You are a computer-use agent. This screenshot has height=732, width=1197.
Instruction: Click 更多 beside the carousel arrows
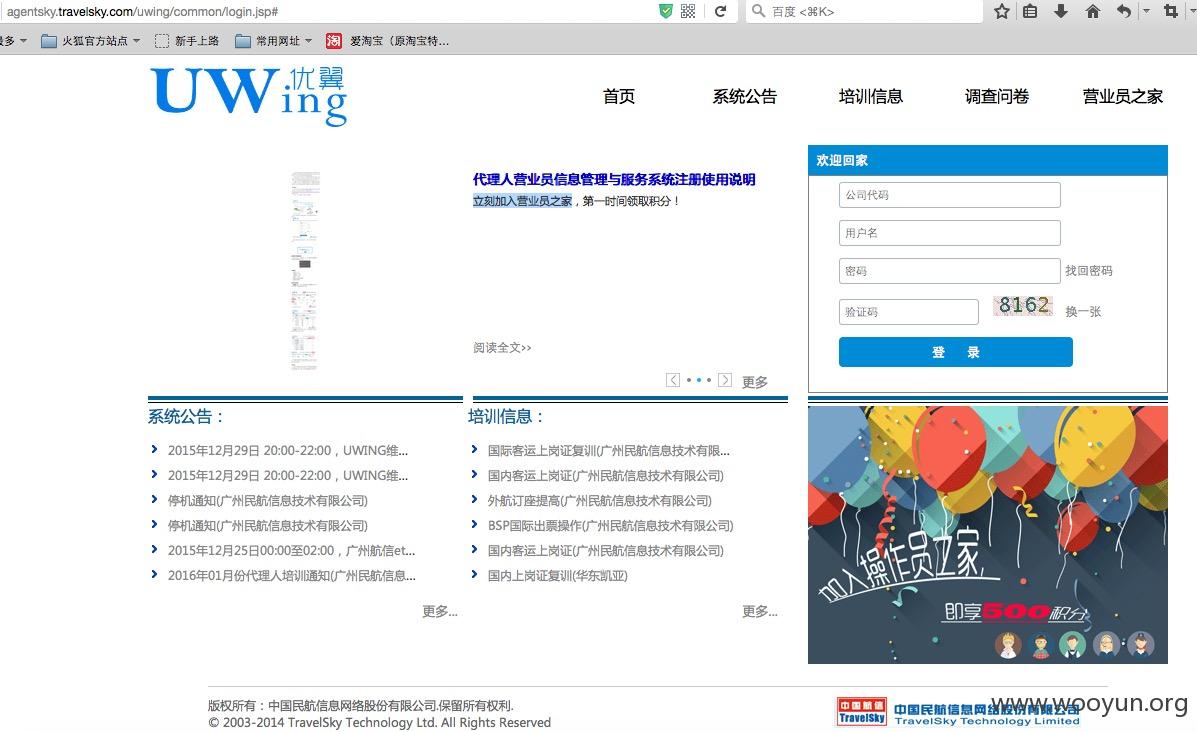pyautogui.click(x=755, y=382)
